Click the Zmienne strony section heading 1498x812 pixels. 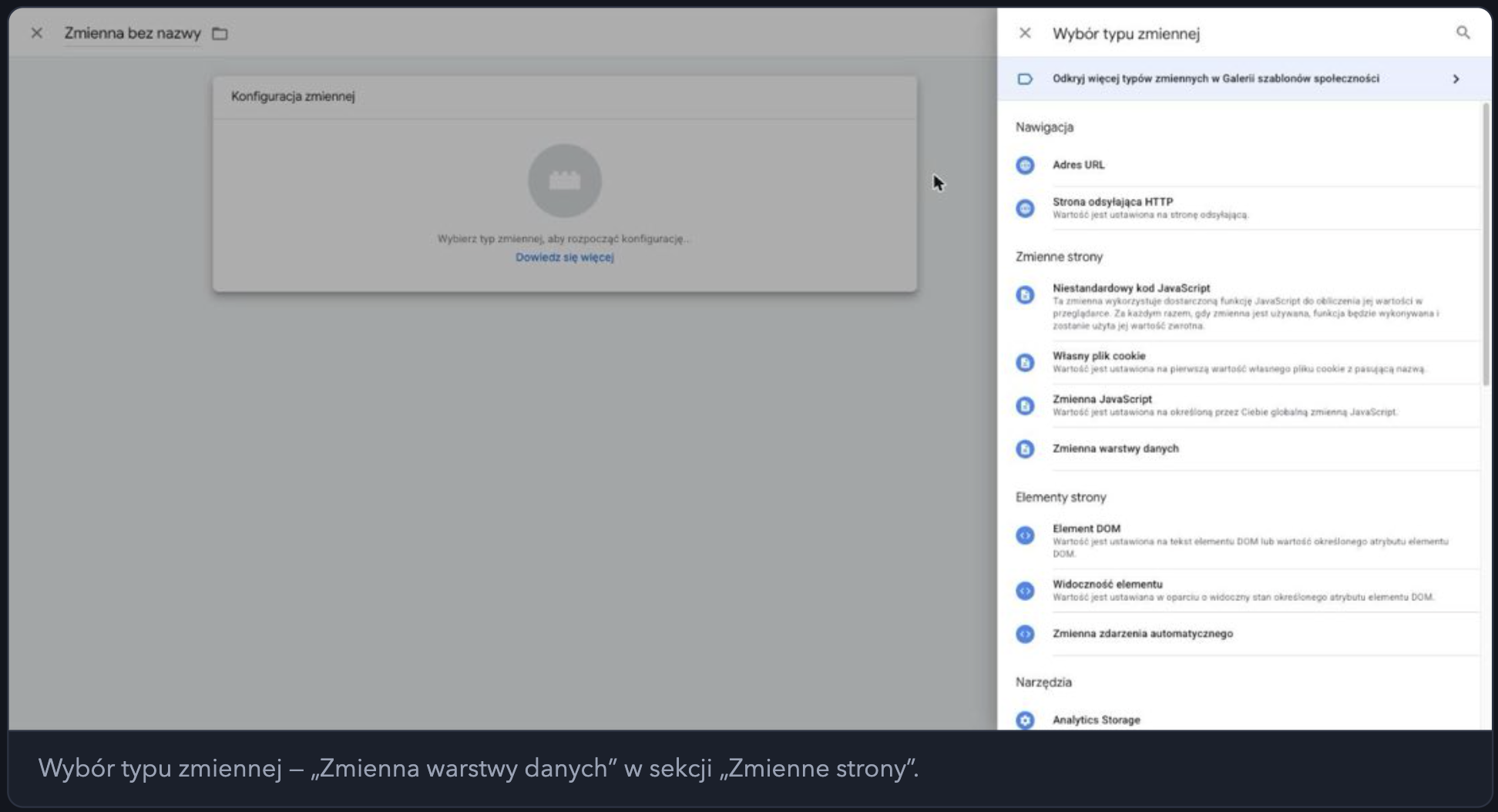(1059, 257)
